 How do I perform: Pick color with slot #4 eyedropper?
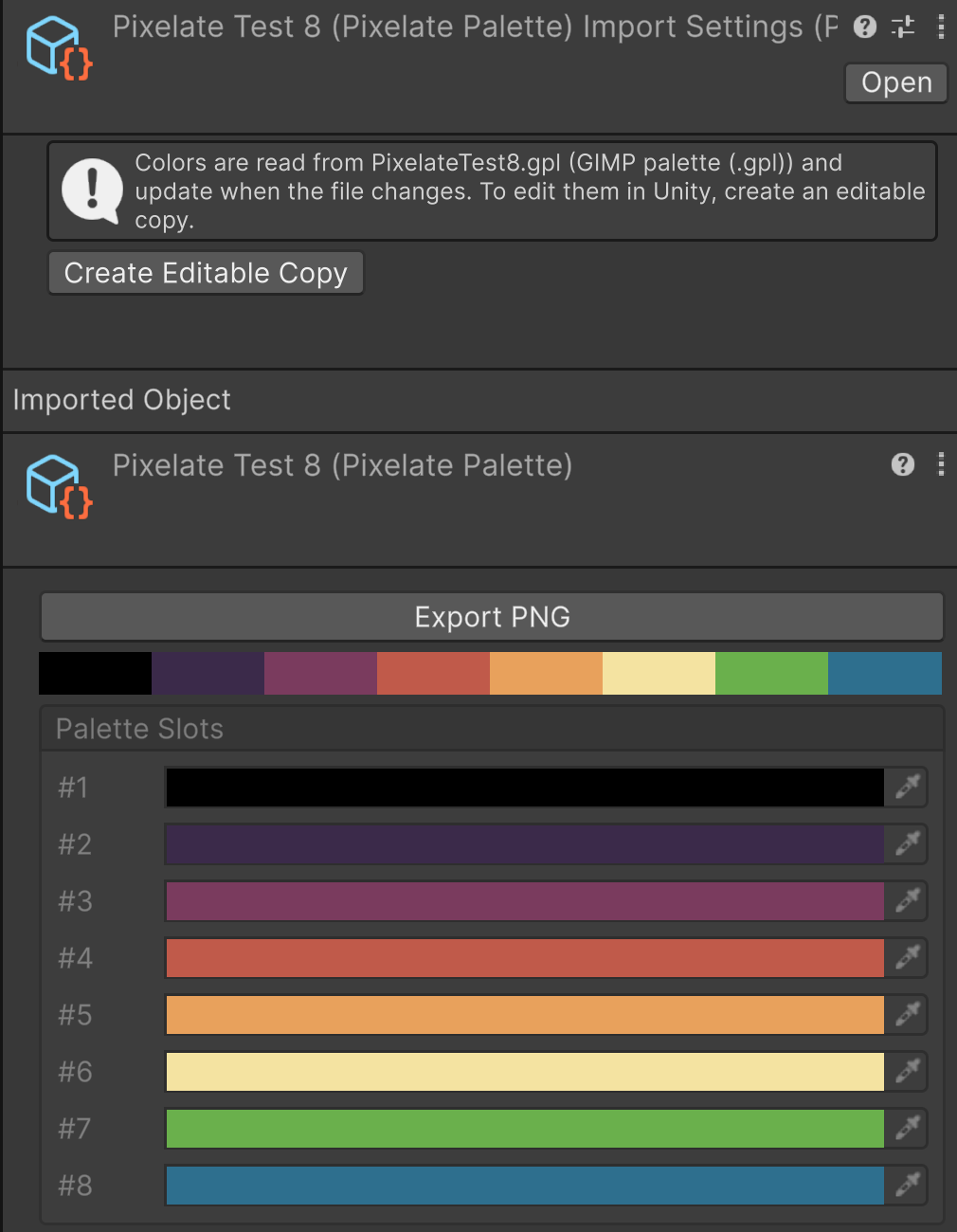pos(907,958)
